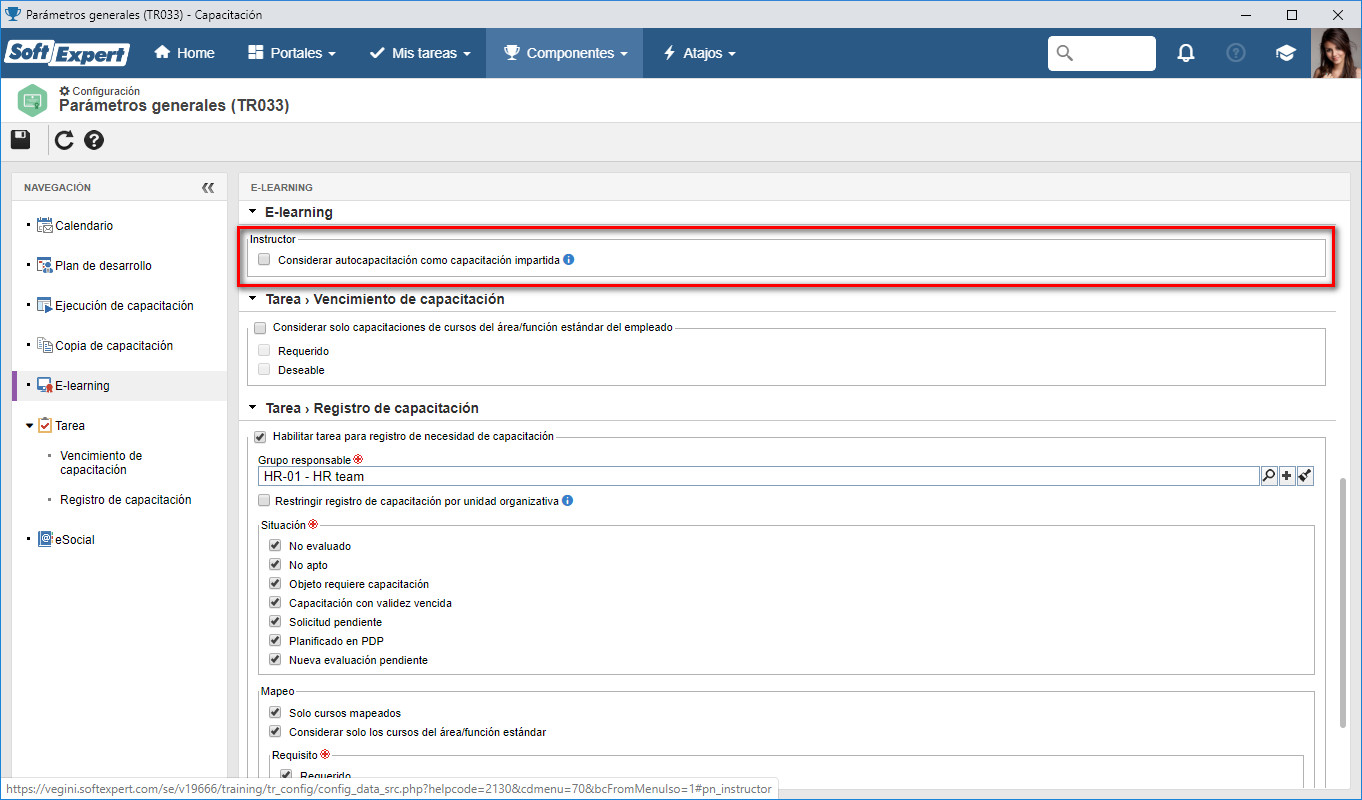The image size is (1362, 800).
Task: Select eSocial in navigation
Action: click(x=75, y=540)
